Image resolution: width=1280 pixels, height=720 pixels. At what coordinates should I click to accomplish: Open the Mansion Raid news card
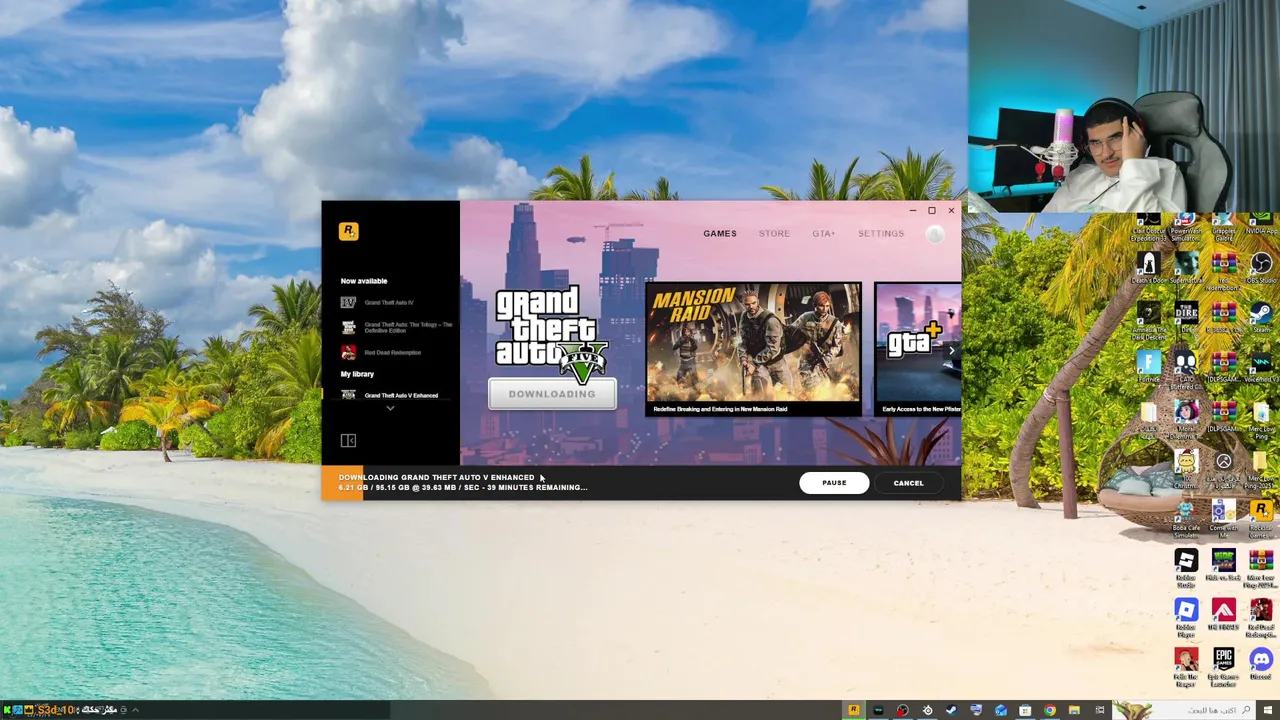(753, 349)
